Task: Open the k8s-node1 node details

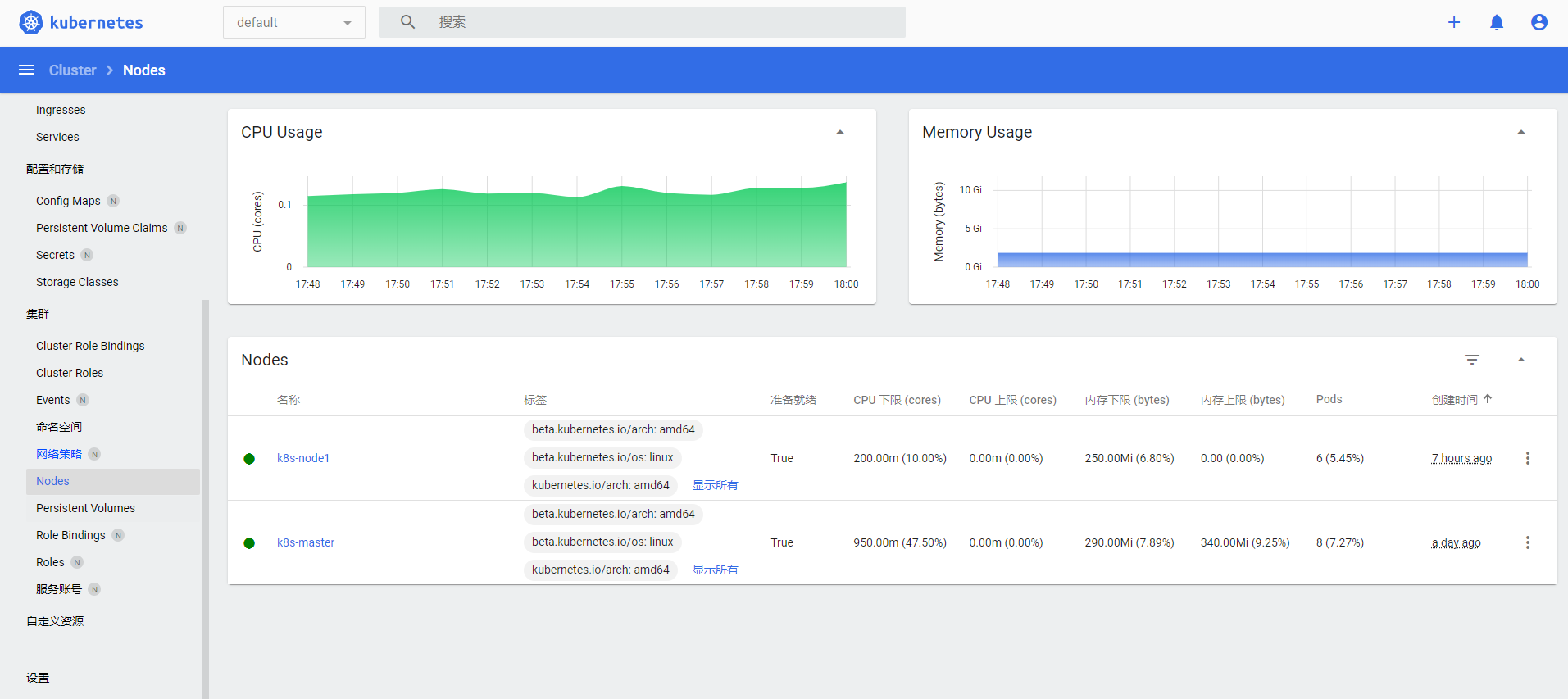Action: click(303, 458)
